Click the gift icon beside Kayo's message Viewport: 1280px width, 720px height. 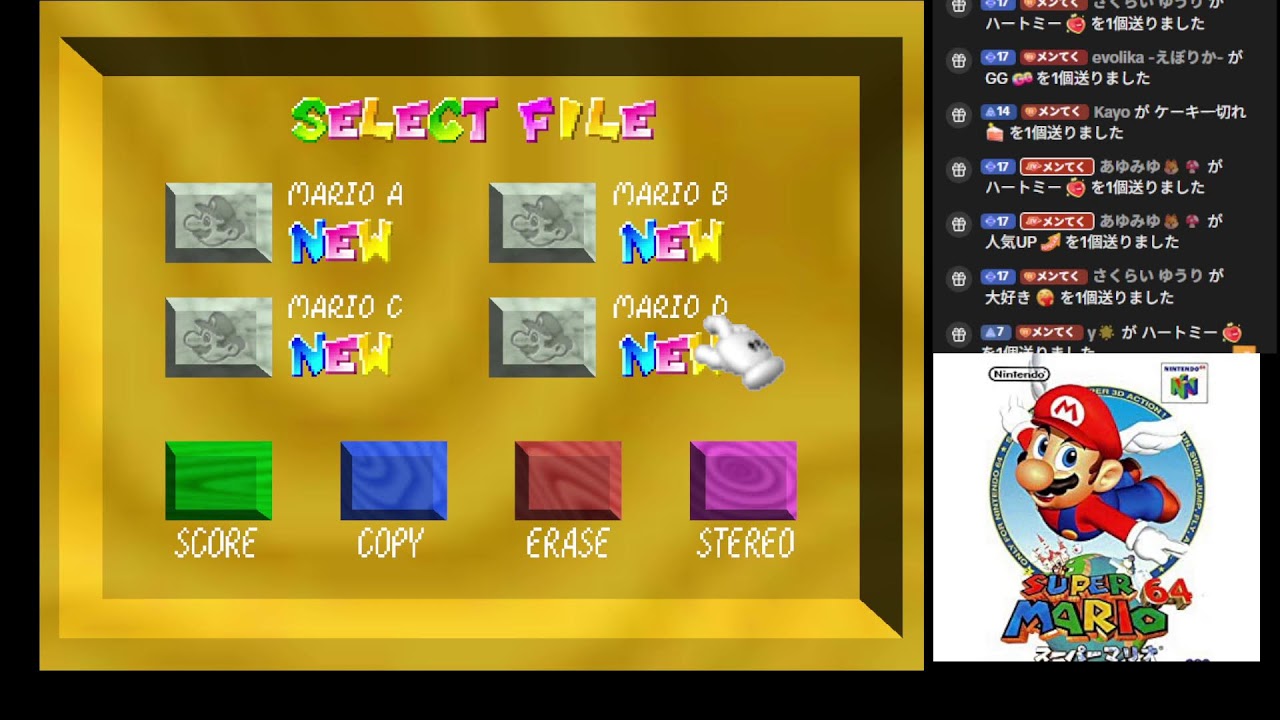[x=958, y=114]
